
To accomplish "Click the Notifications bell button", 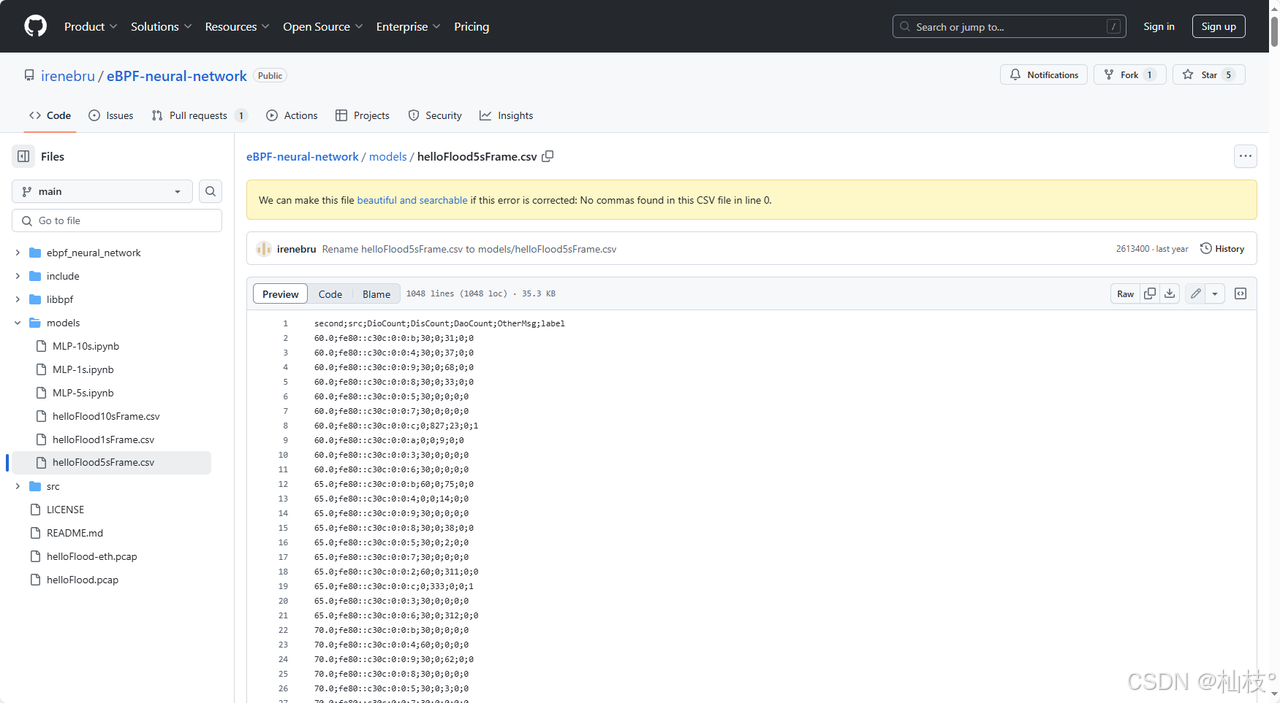I will [x=1044, y=75].
